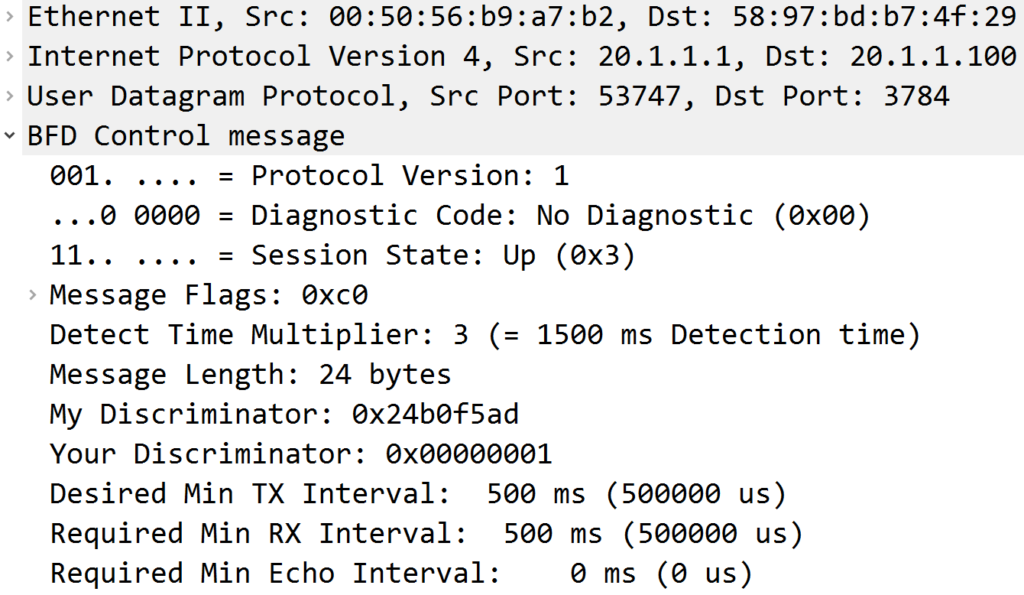
Task: Expand Internet Protocol Version 4 arrow
Action: coord(9,57)
